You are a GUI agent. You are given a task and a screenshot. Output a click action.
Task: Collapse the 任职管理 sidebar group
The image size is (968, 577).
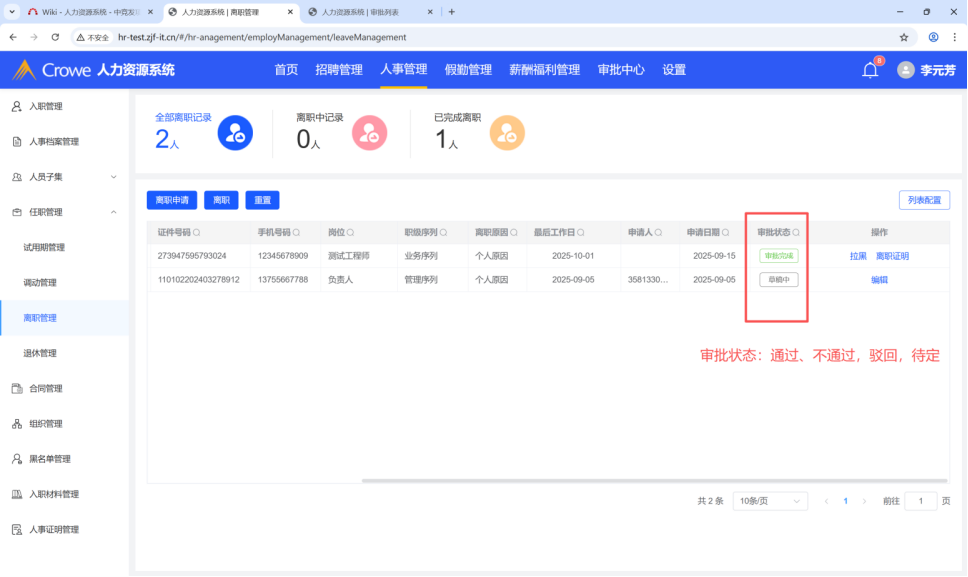tap(113, 212)
